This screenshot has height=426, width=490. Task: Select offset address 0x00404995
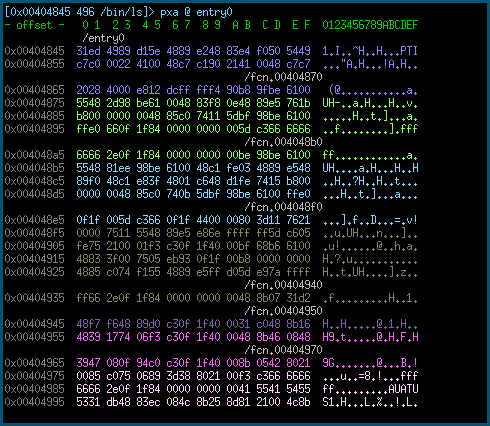34,402
